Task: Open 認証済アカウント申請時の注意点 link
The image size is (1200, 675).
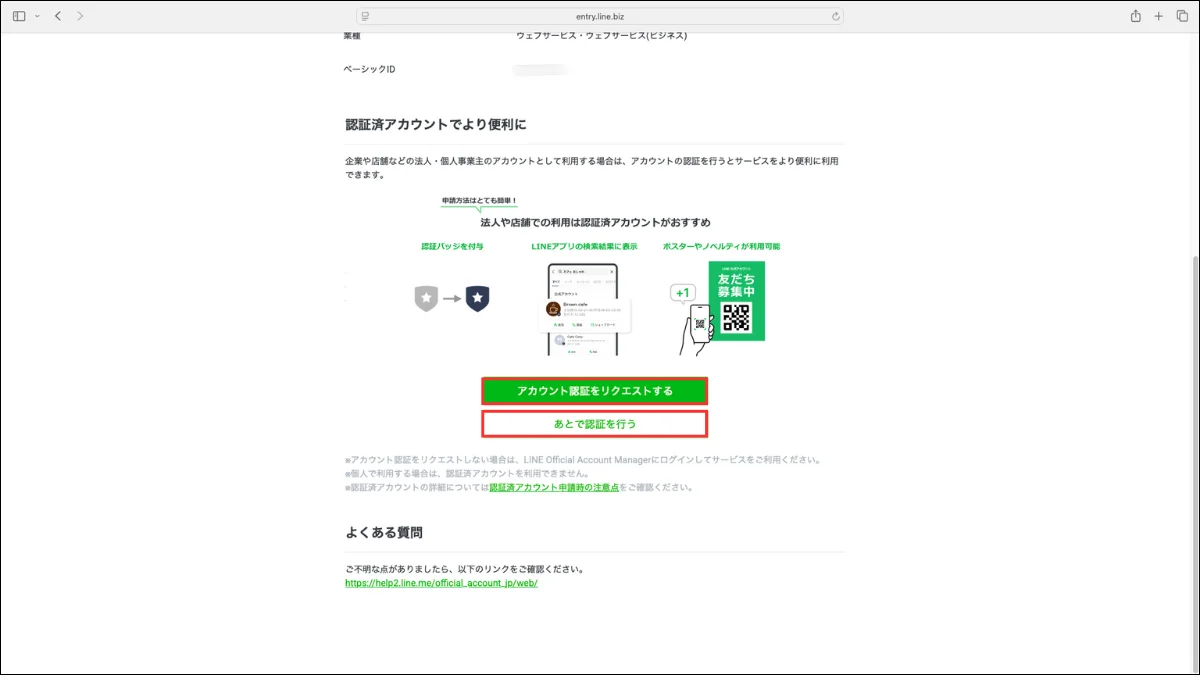Action: (554, 487)
